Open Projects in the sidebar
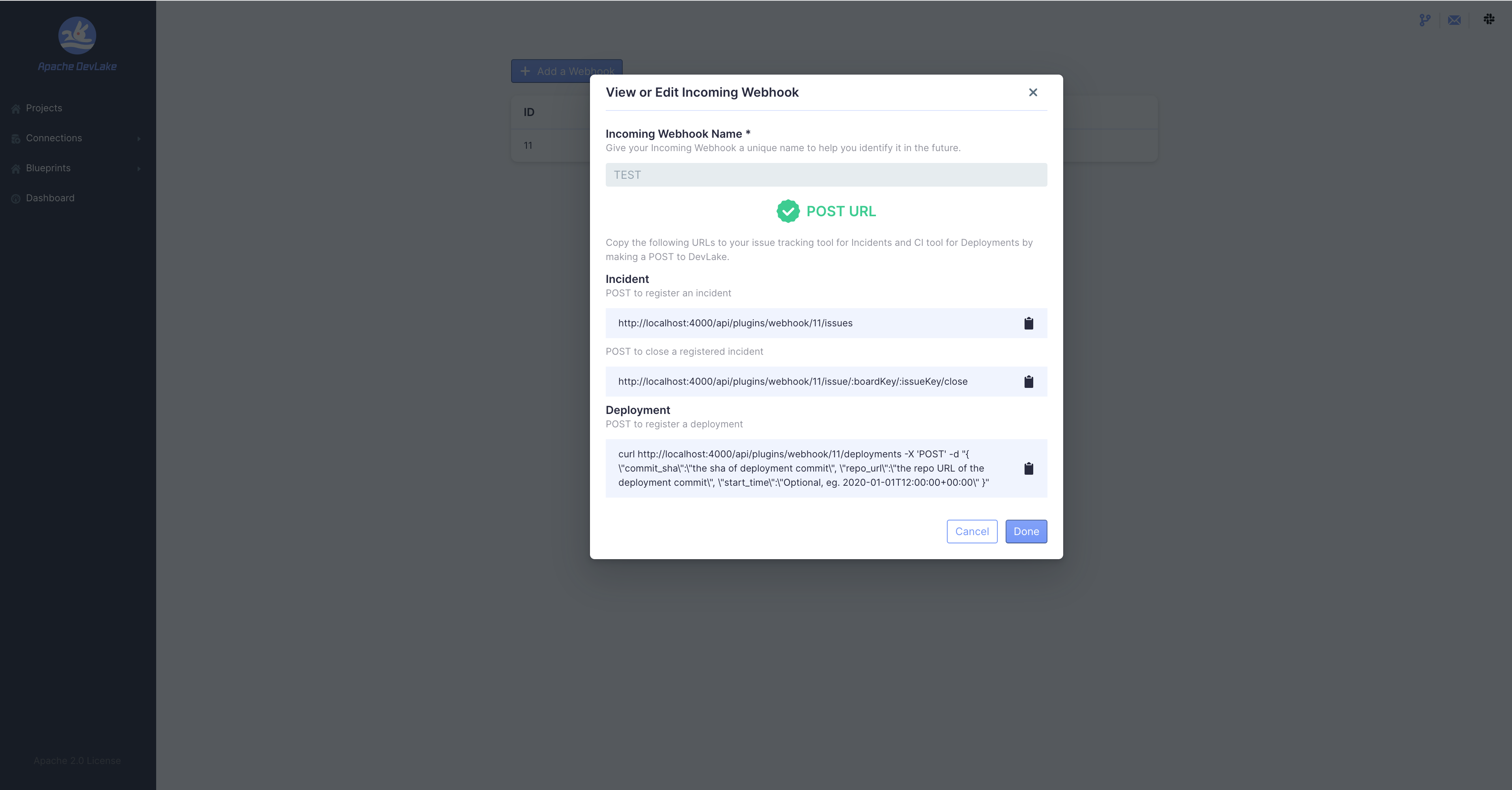Viewport: 1512px width, 790px height. pyautogui.click(x=44, y=108)
